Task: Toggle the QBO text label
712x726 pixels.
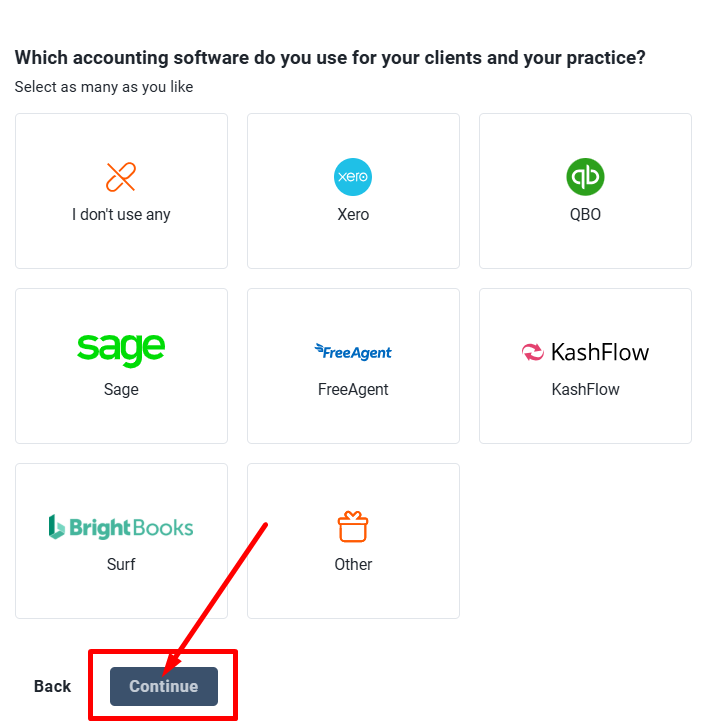Action: click(585, 214)
